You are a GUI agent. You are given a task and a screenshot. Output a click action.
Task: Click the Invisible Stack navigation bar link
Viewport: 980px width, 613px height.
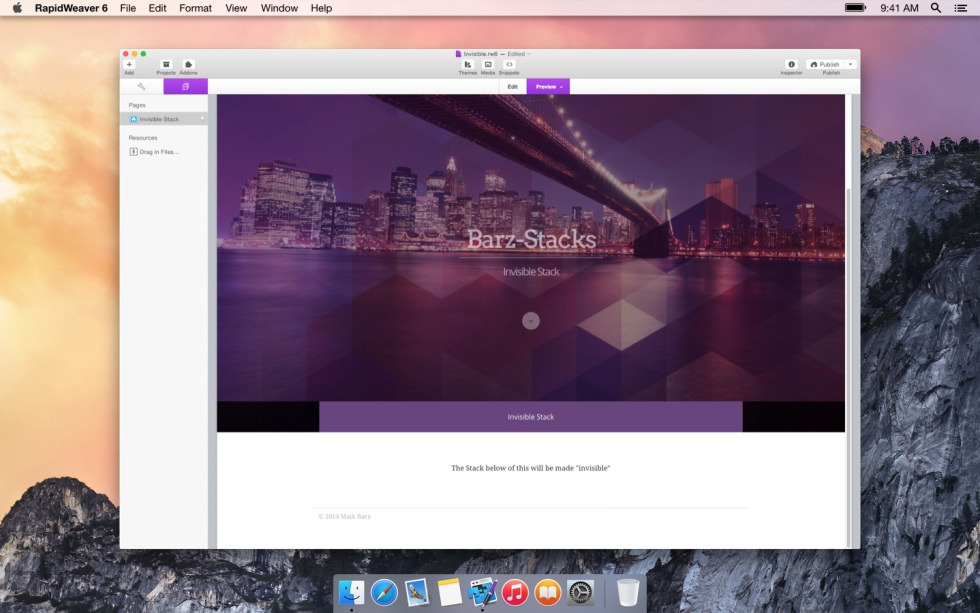pos(531,417)
